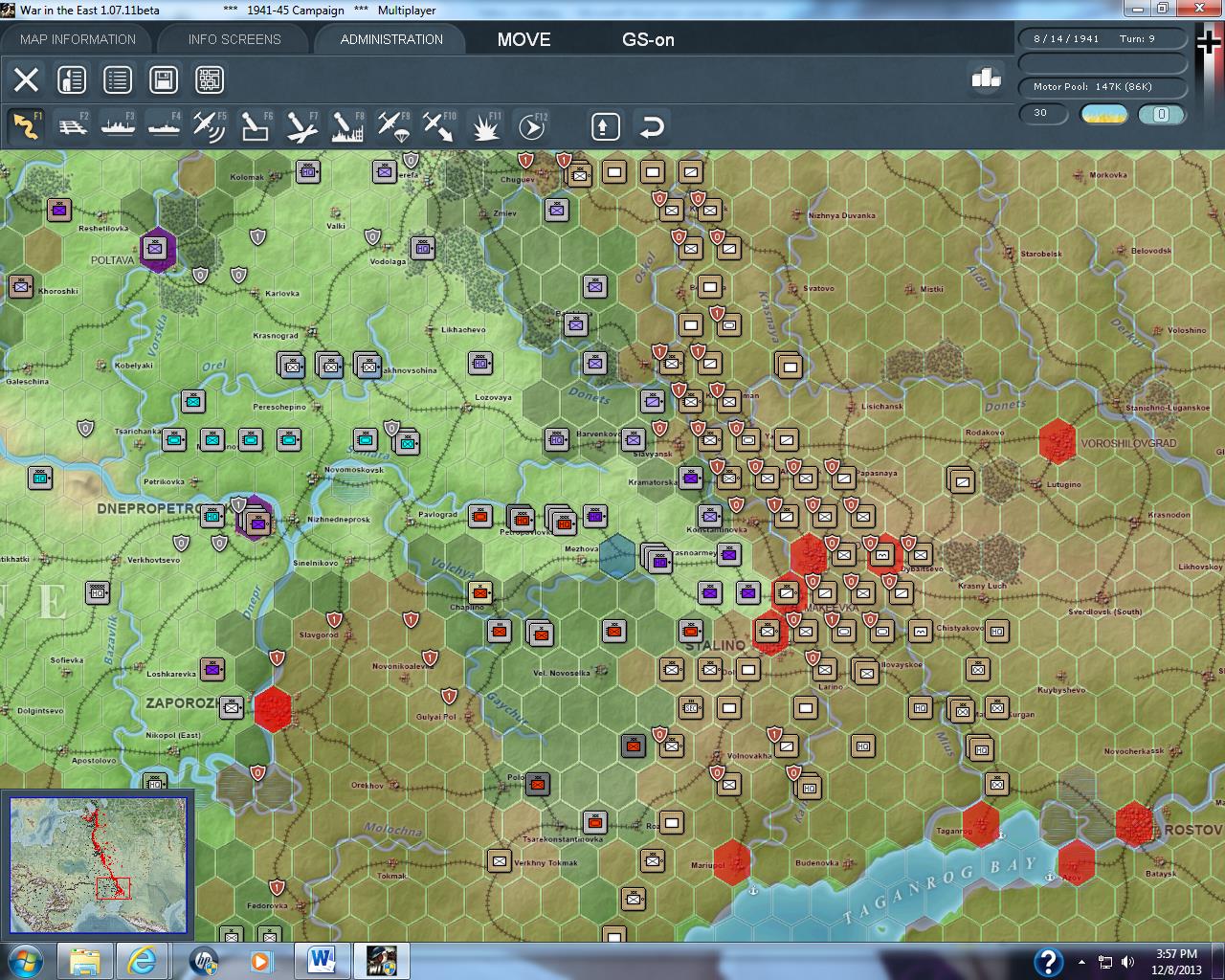1225x980 pixels.
Task: Click the taskbar clock showing 3:57 PM
Action: tap(1176, 961)
